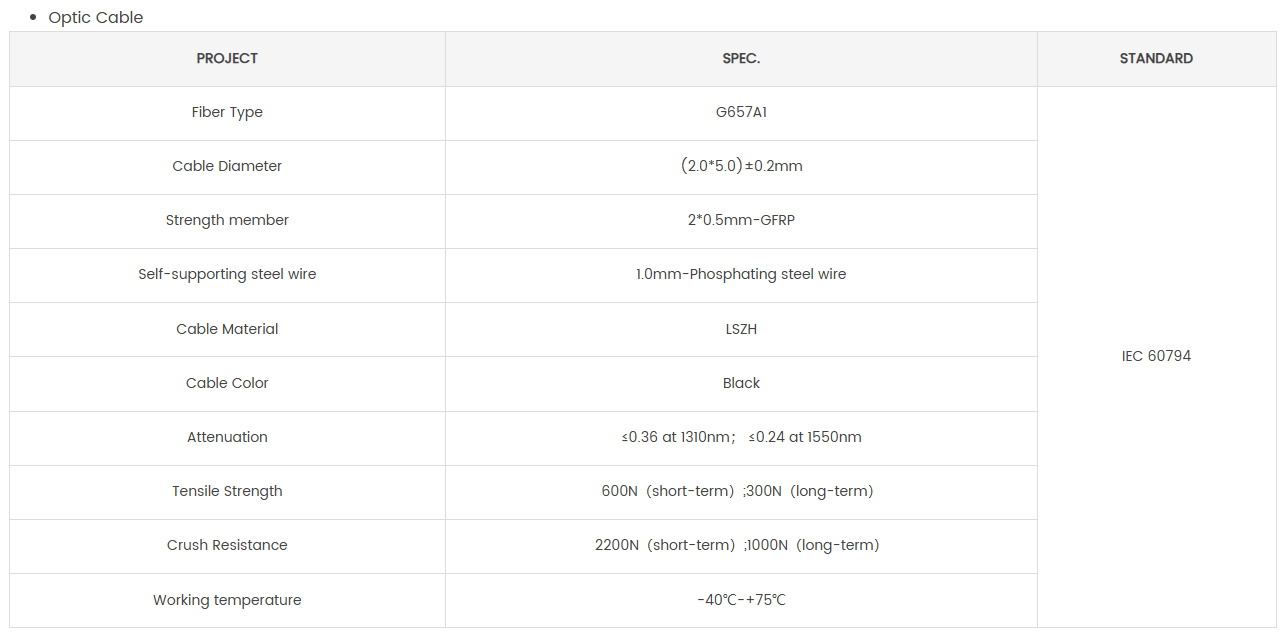Select the Fiber Type row label
Viewport: 1282px width, 637px height.
click(227, 112)
